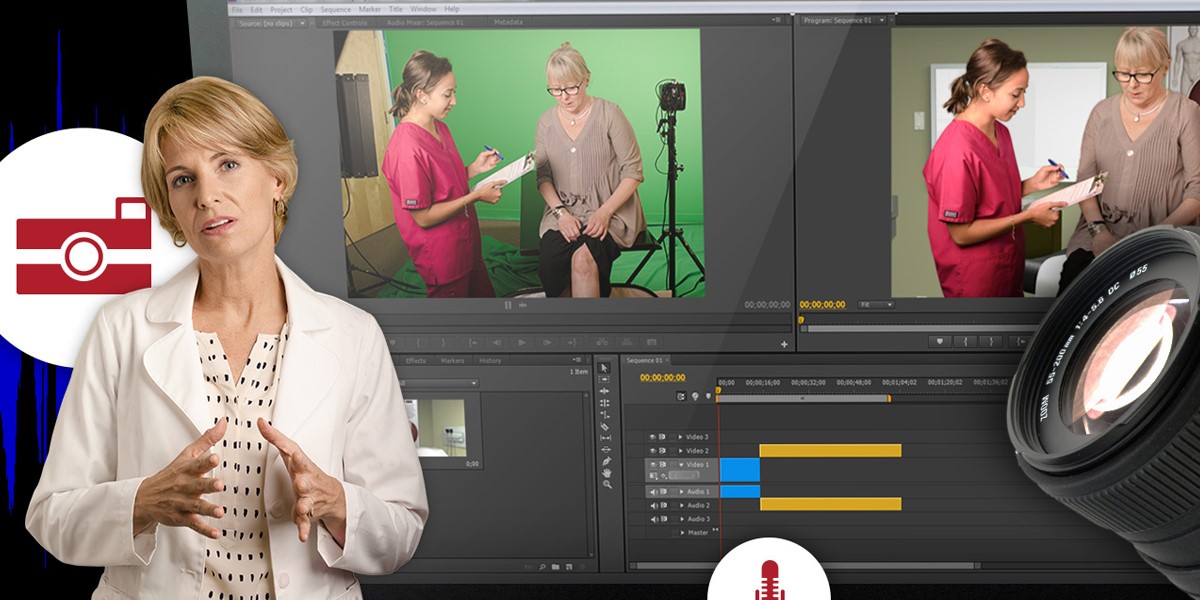1200x600 pixels.
Task: Open the Window menu
Action: (425, 9)
